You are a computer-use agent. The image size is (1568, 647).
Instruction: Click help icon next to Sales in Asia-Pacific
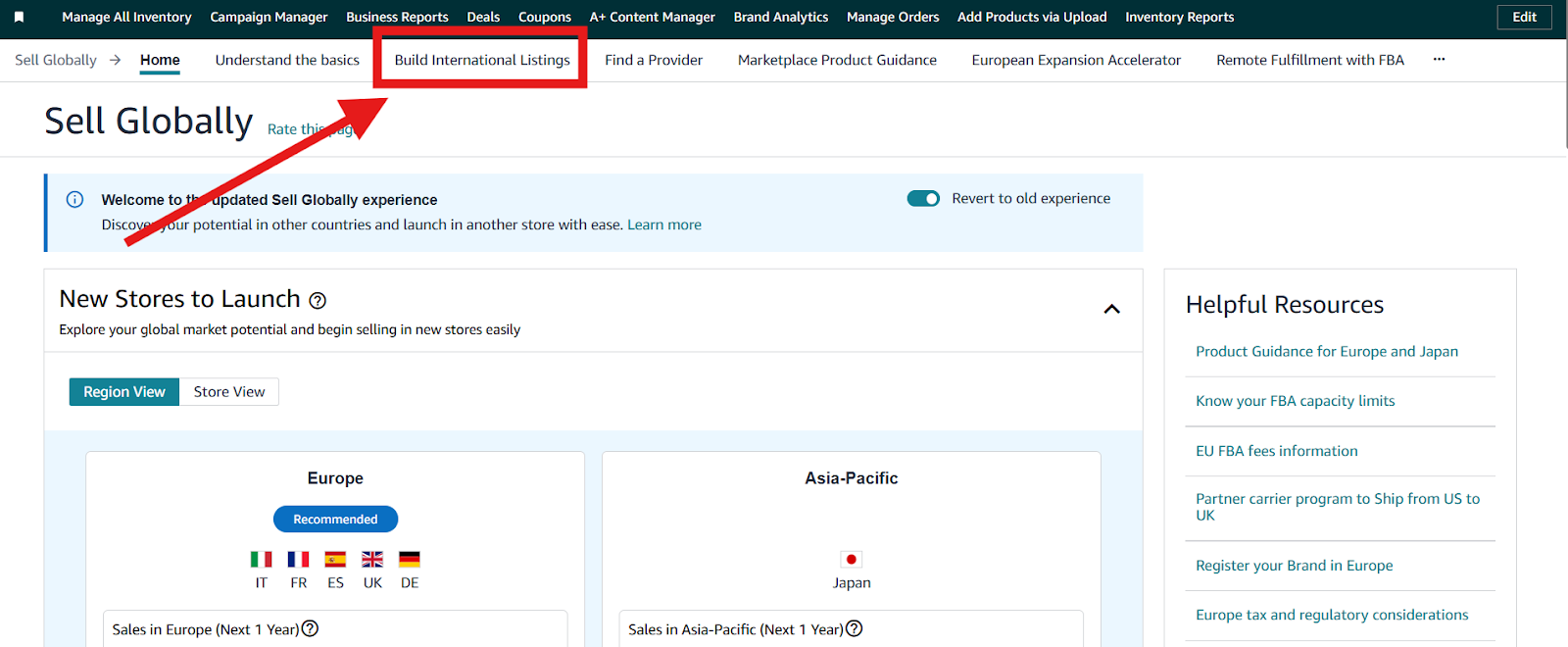[854, 628]
